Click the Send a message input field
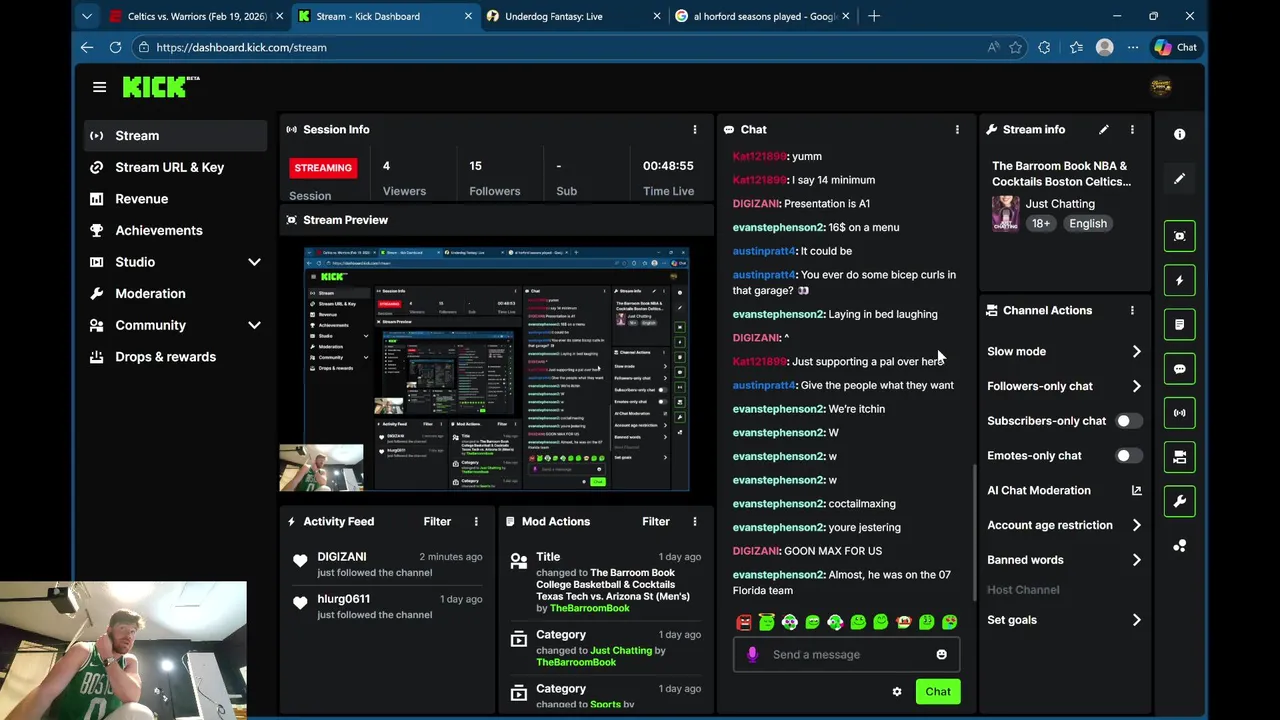The height and width of the screenshot is (720, 1280). point(846,655)
